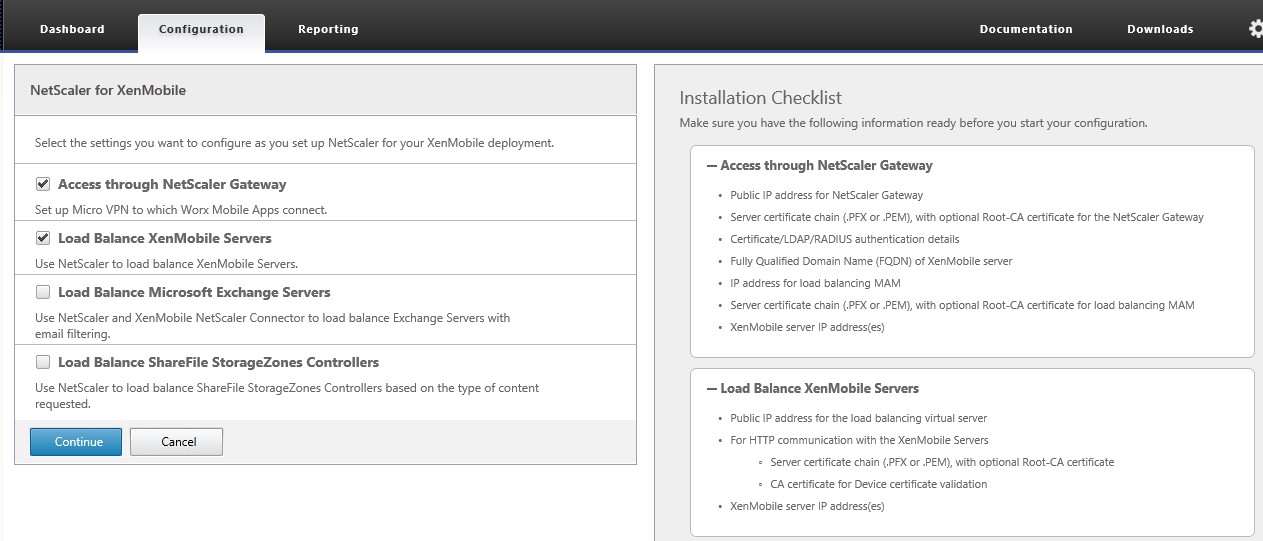
Task: Go to the Downloads link
Action: coord(1160,29)
